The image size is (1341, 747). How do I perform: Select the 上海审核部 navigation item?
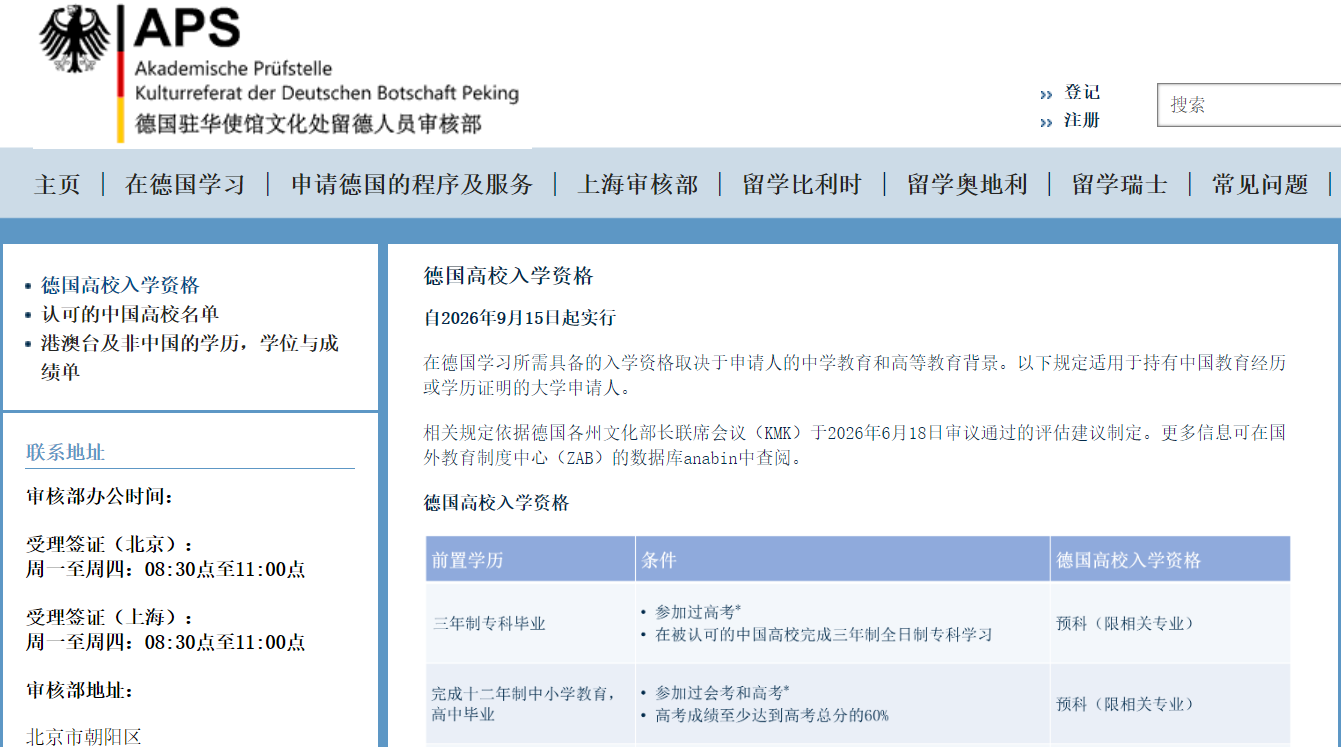[638, 185]
